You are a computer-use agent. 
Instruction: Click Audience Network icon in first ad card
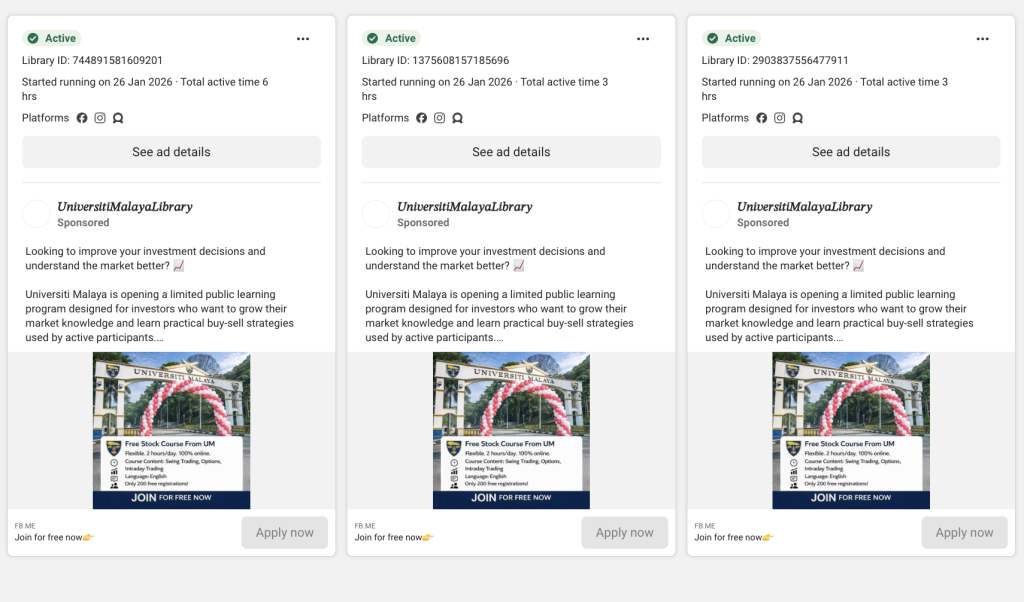click(118, 118)
